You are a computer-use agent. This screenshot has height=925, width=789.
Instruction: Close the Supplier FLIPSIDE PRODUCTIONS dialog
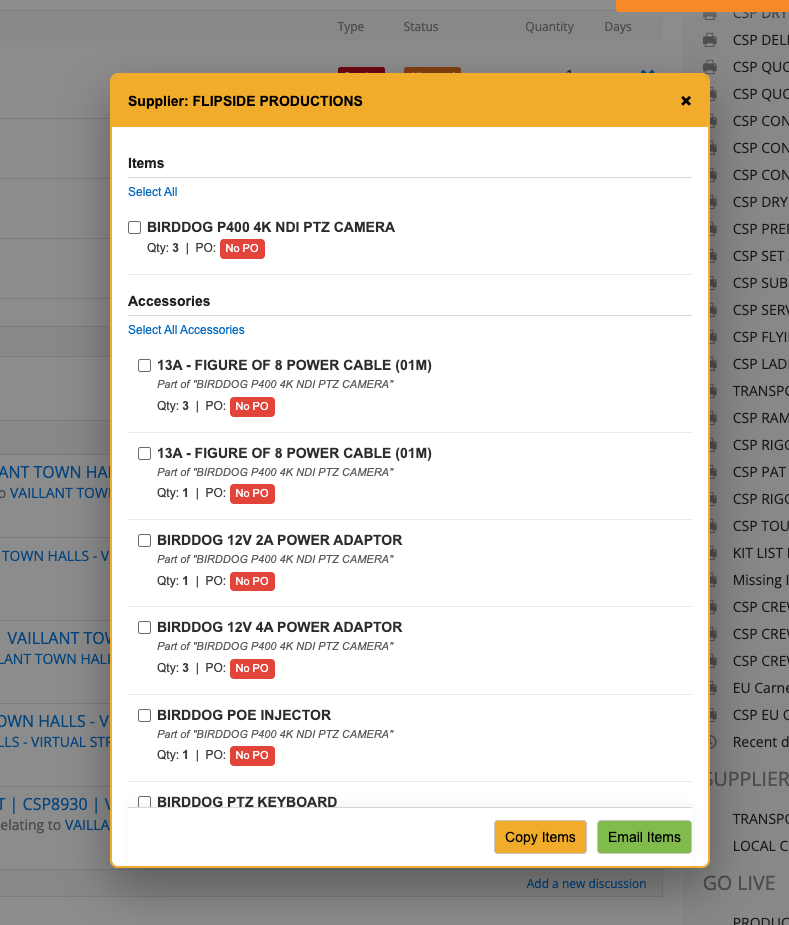pos(686,101)
